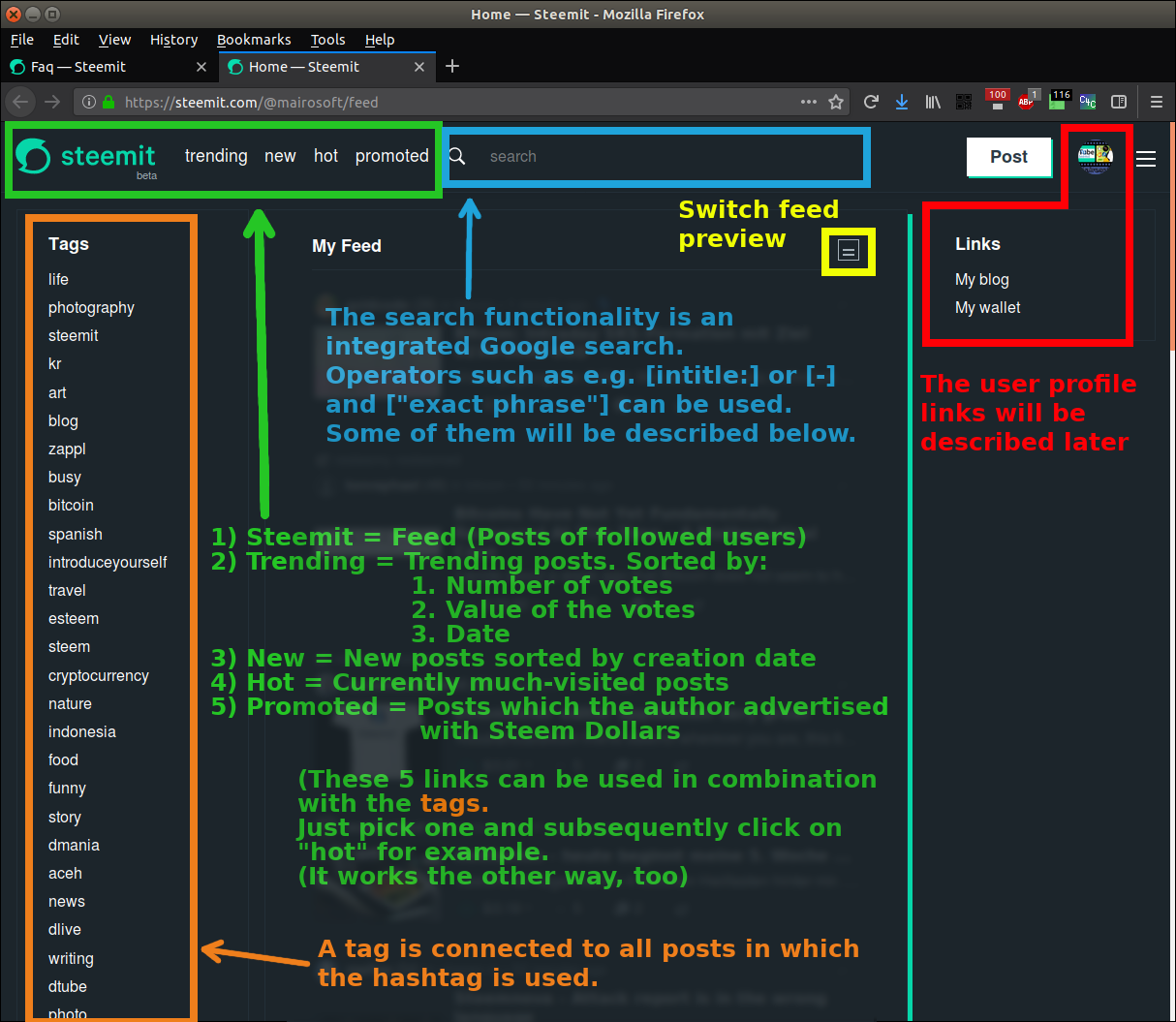
Task: Click the promoted posts link
Action: pyautogui.click(x=391, y=156)
